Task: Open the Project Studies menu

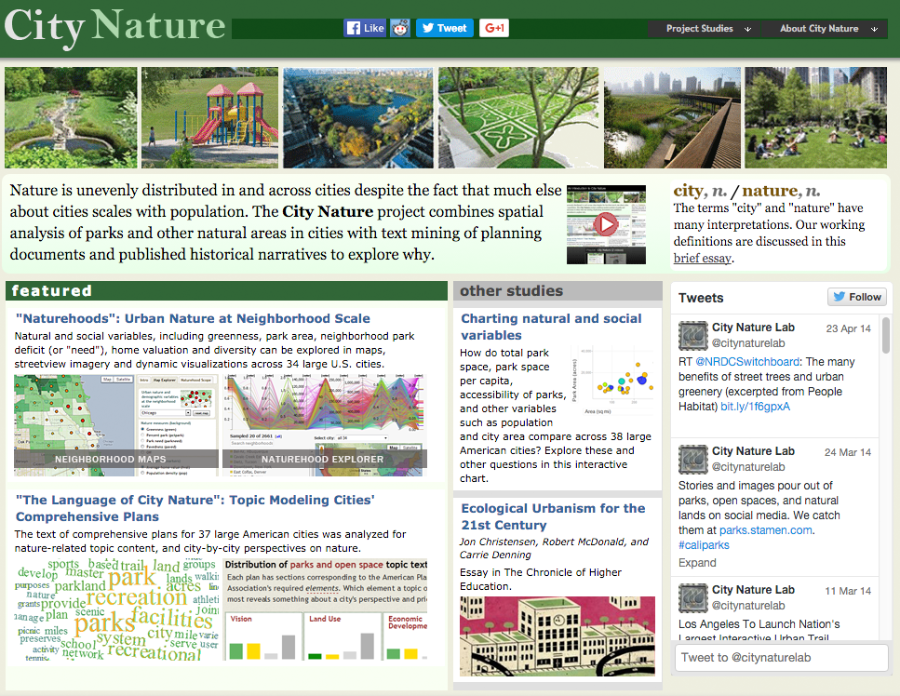Action: pos(700,29)
